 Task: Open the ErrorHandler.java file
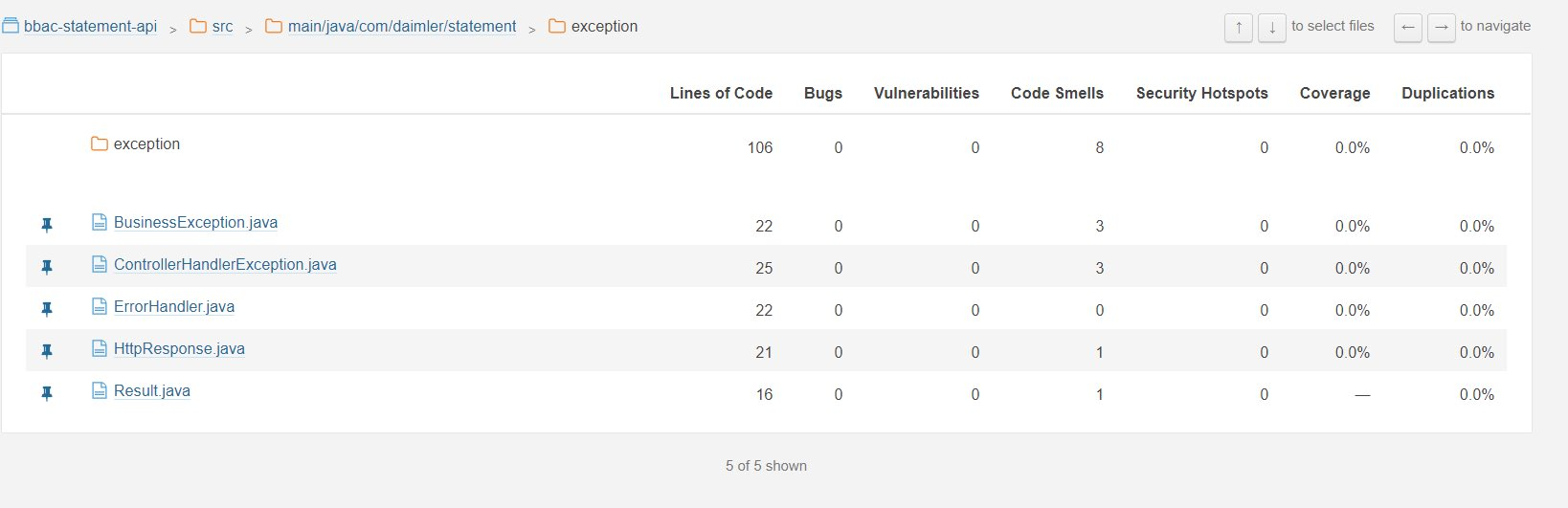(x=174, y=306)
